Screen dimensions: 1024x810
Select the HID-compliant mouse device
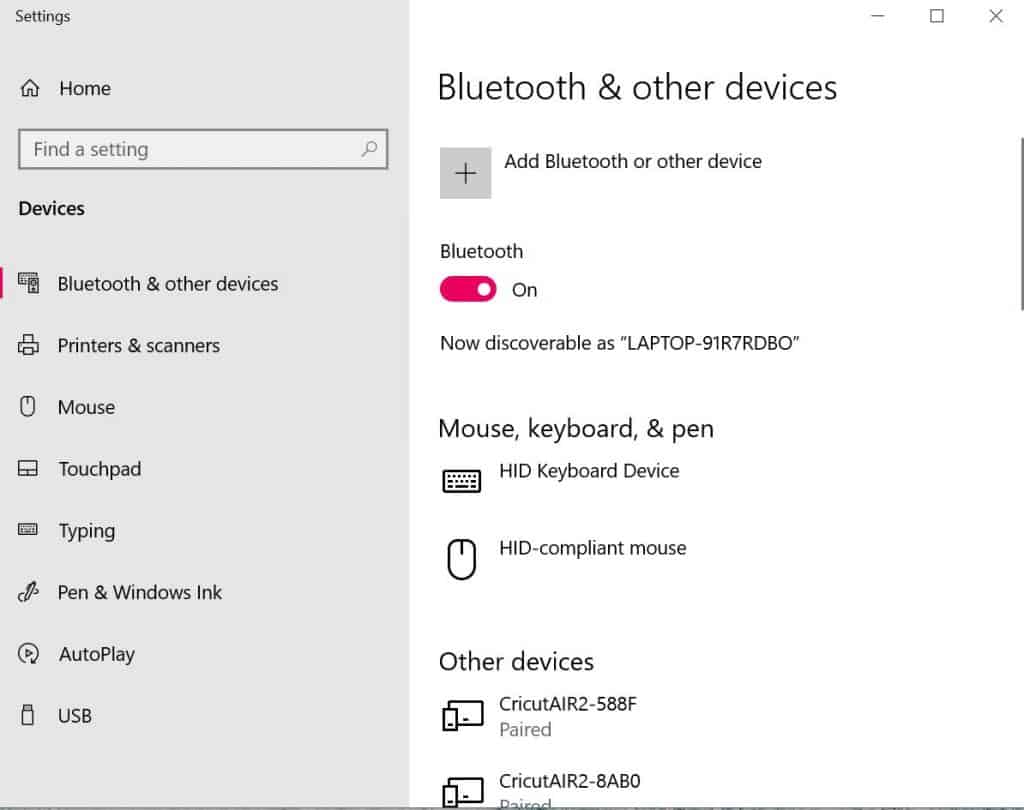click(592, 548)
